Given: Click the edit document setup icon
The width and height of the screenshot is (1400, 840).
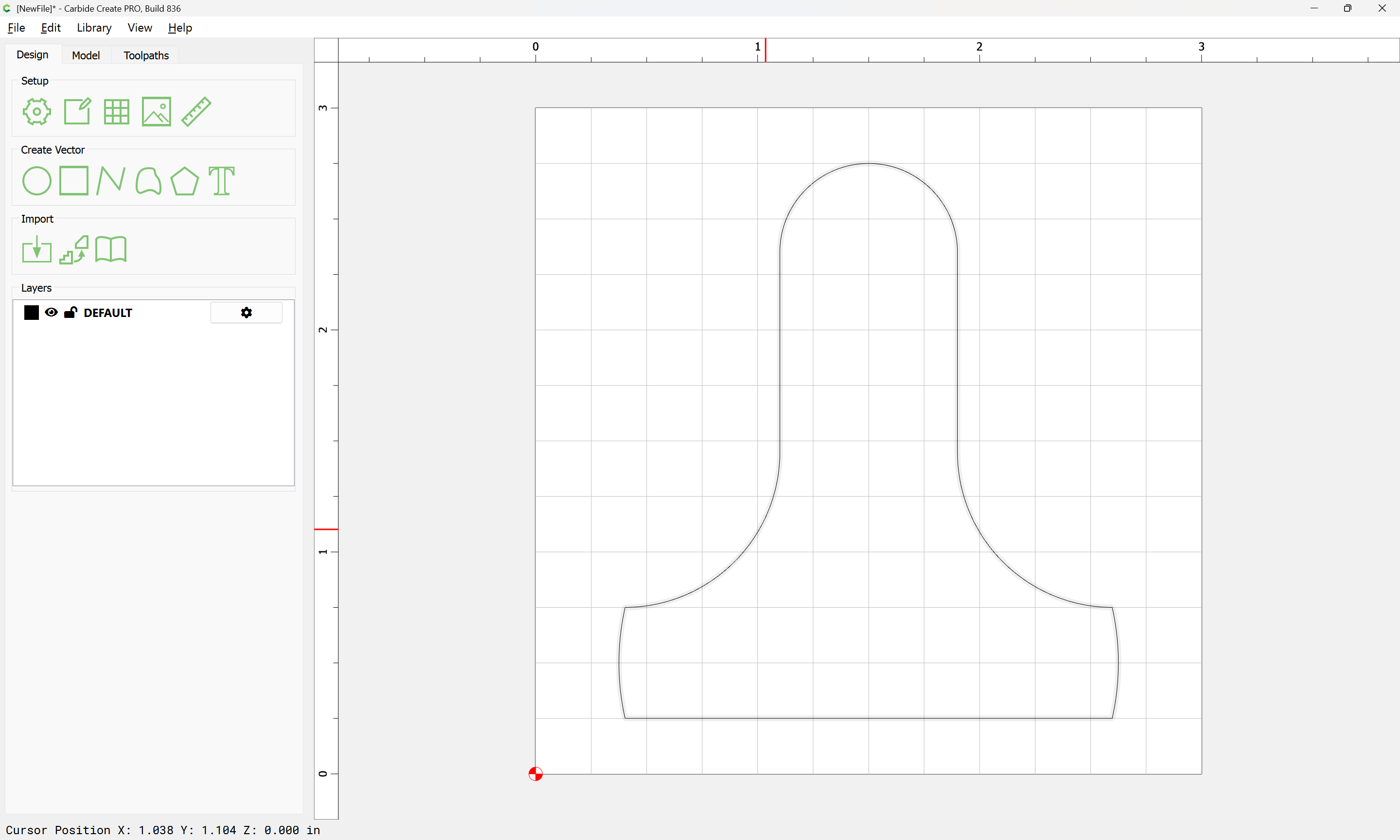Looking at the screenshot, I should point(77,111).
